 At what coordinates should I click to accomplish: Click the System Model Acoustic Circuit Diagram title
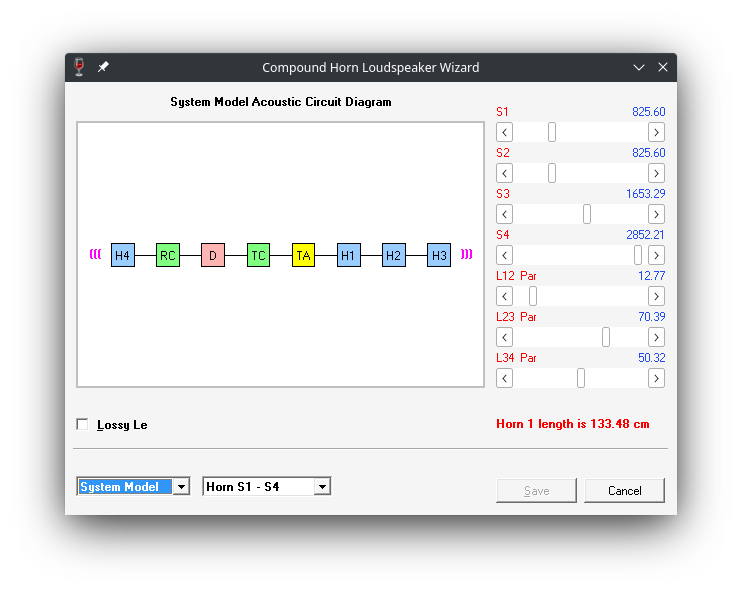click(x=281, y=102)
